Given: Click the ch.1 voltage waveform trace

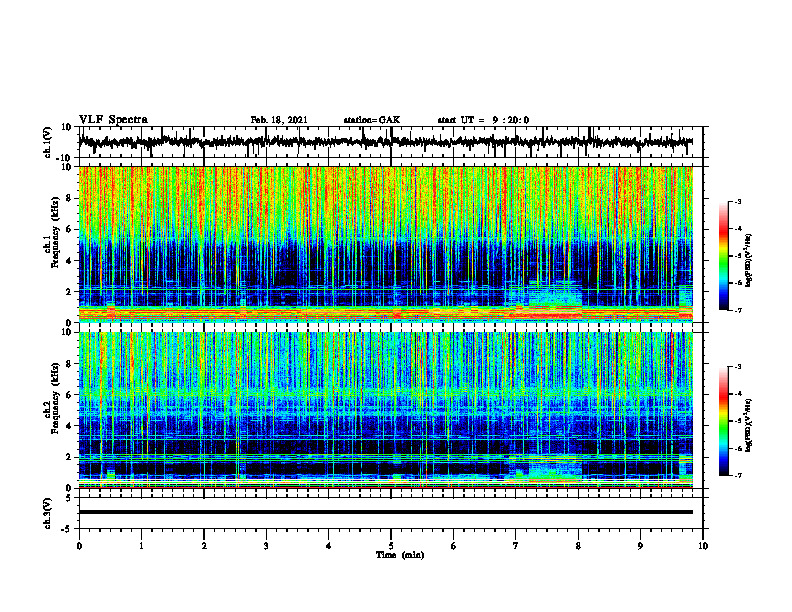Looking at the screenshot, I should pyautogui.click(x=385, y=142).
